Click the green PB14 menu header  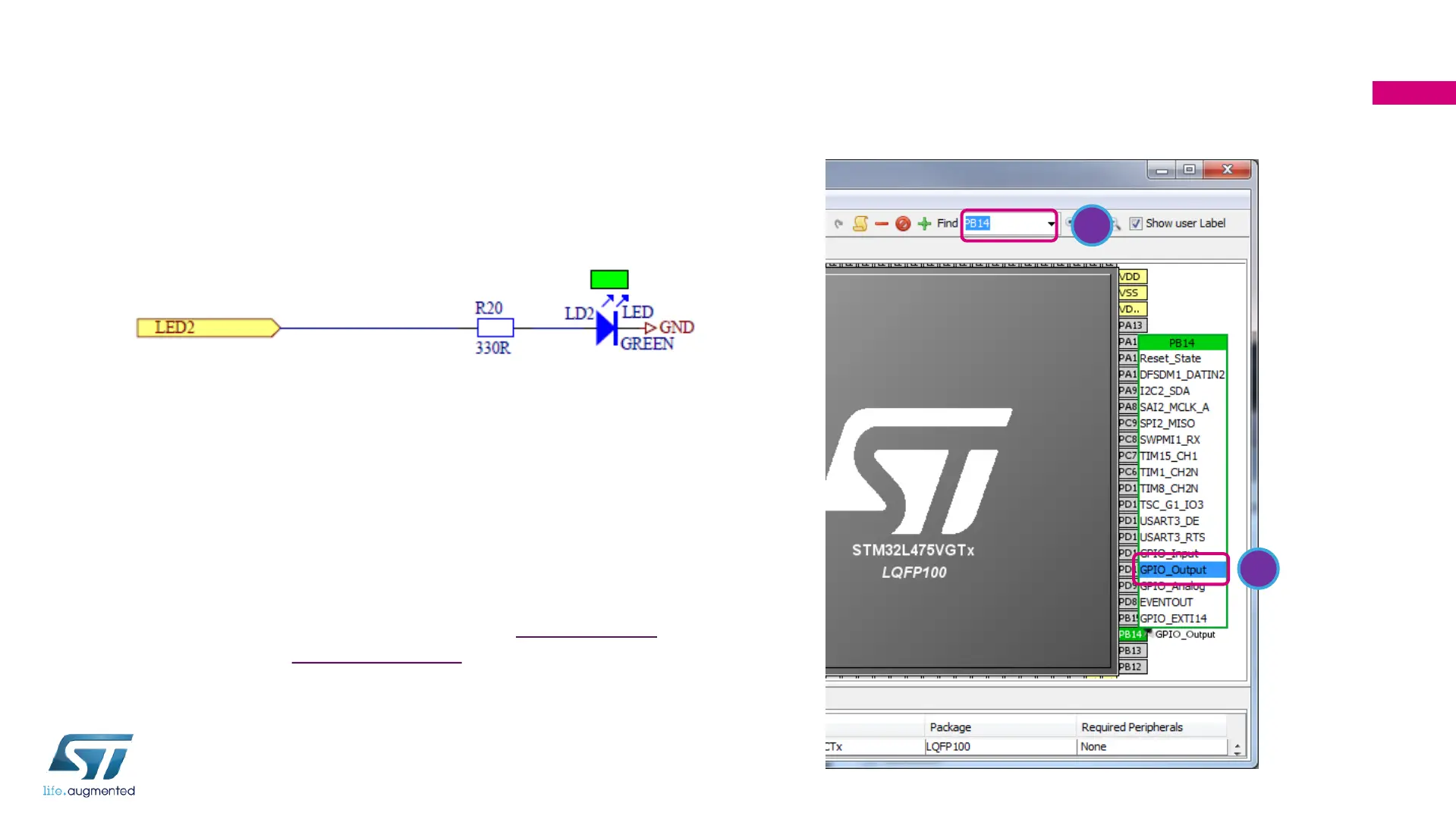tap(1182, 343)
